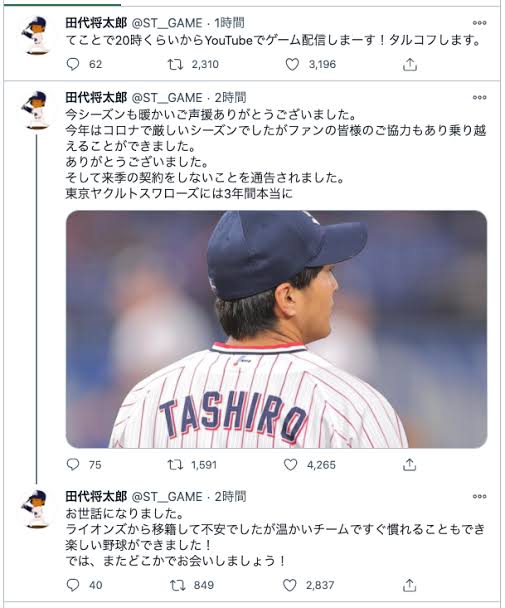Share the お世話になりました tweet
This screenshot has height=608, width=505.
coord(409,585)
